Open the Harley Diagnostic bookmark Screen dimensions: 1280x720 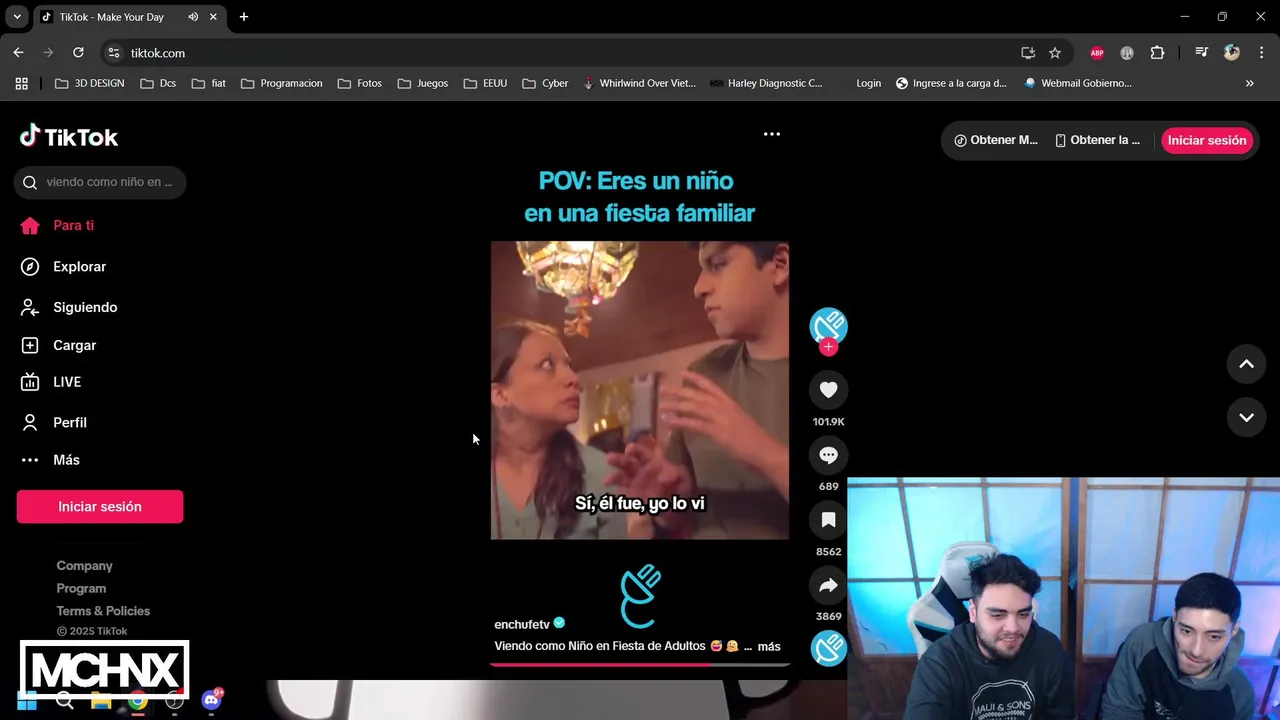(x=765, y=83)
